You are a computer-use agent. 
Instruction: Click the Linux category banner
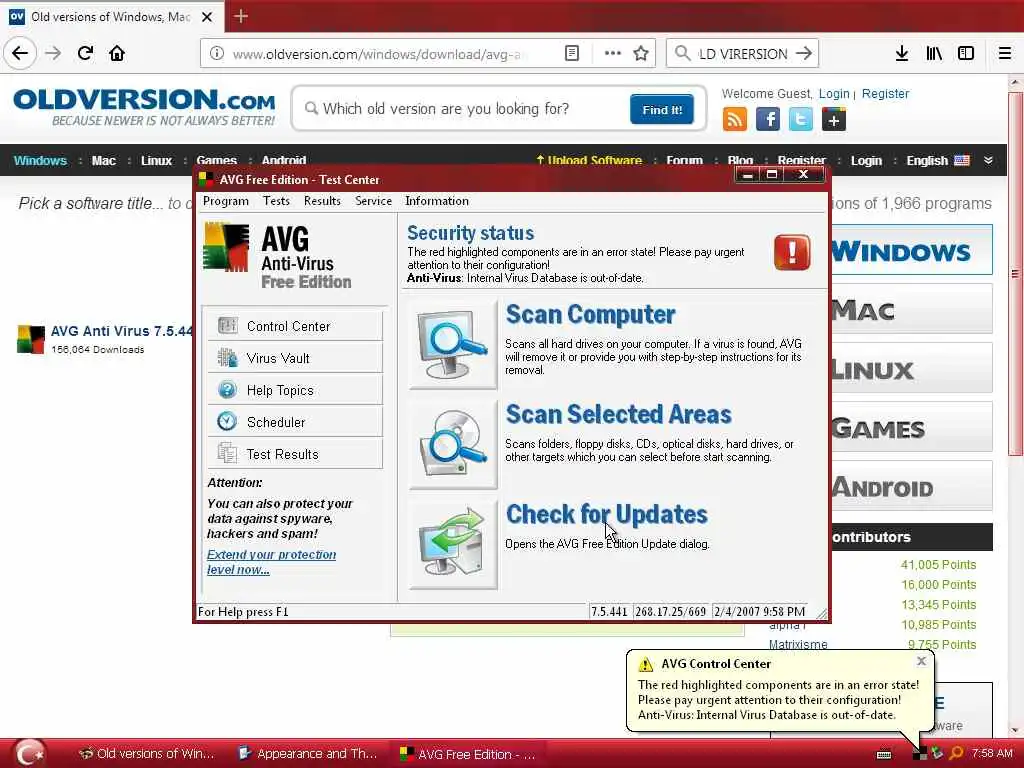click(x=912, y=369)
